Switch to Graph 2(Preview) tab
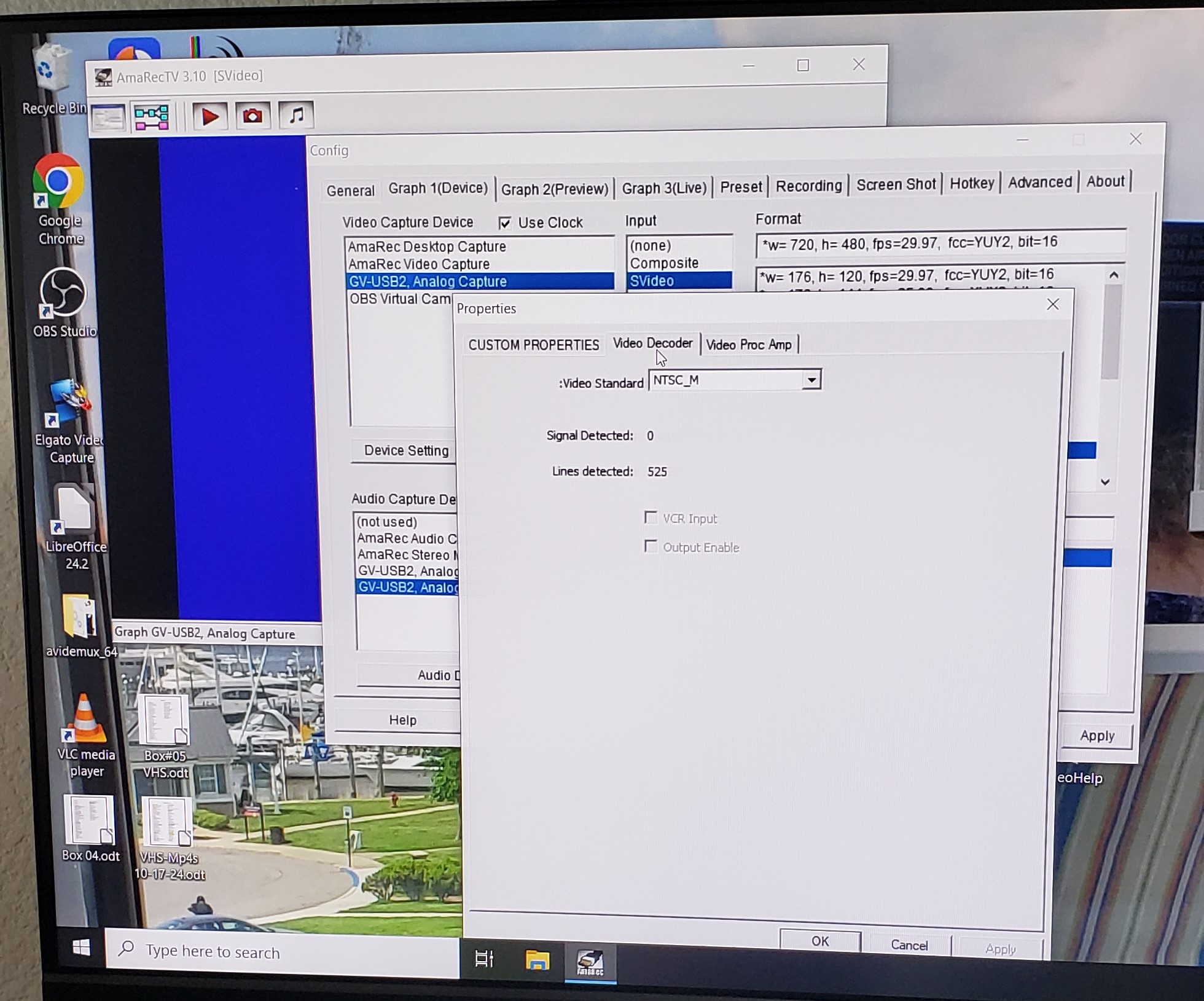 pyautogui.click(x=555, y=189)
